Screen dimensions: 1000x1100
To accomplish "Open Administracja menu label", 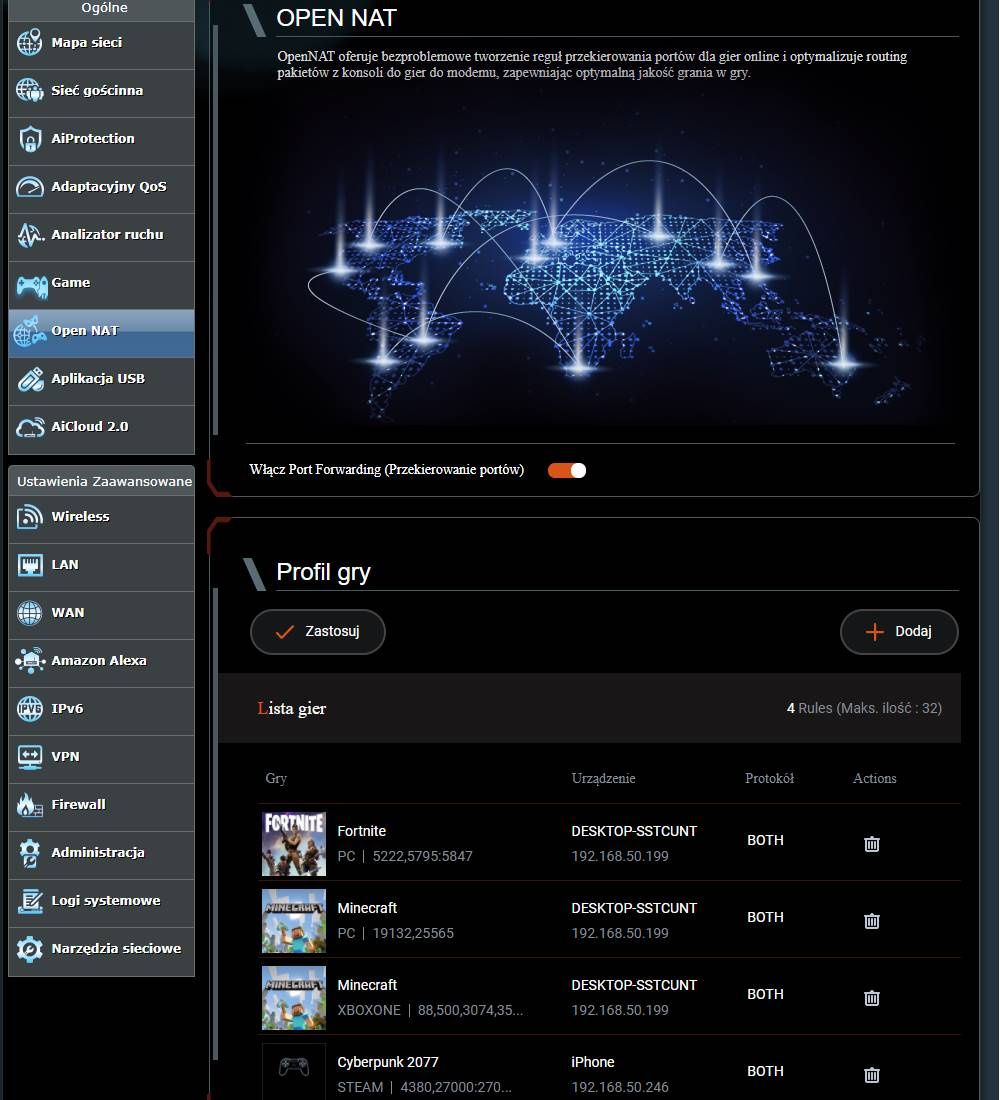I will coord(98,853).
